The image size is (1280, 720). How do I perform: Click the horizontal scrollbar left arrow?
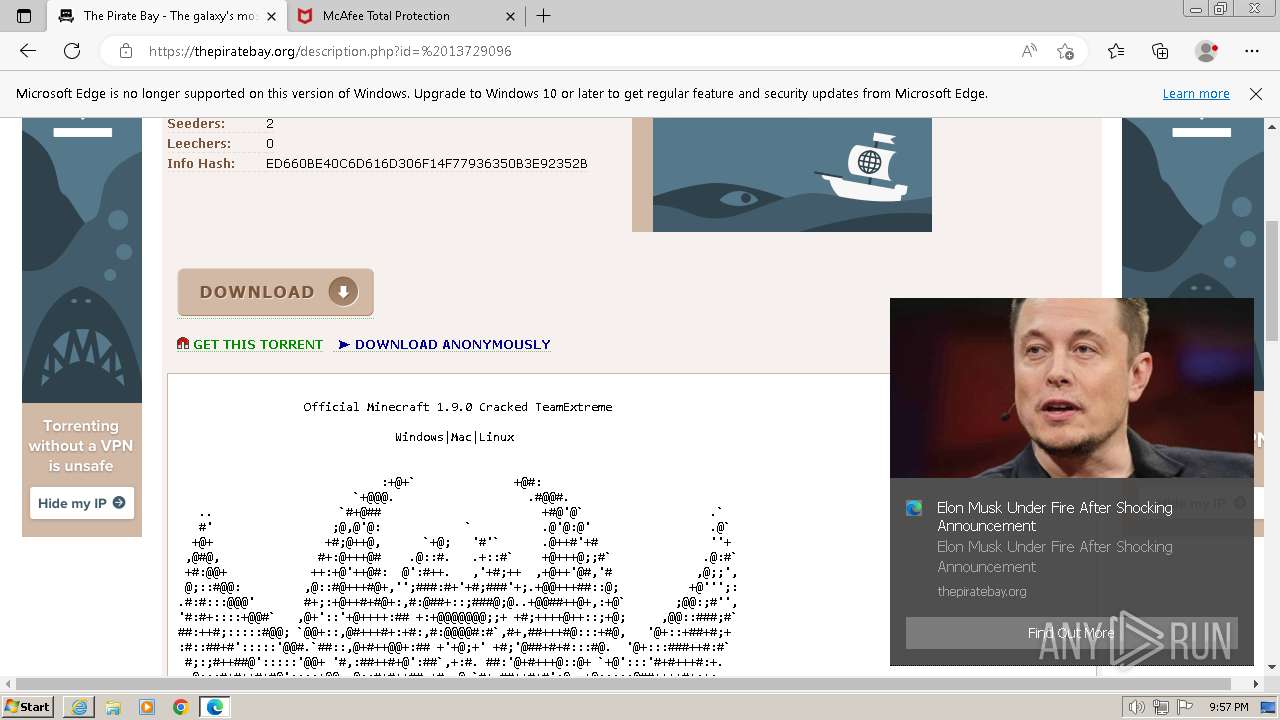point(8,684)
